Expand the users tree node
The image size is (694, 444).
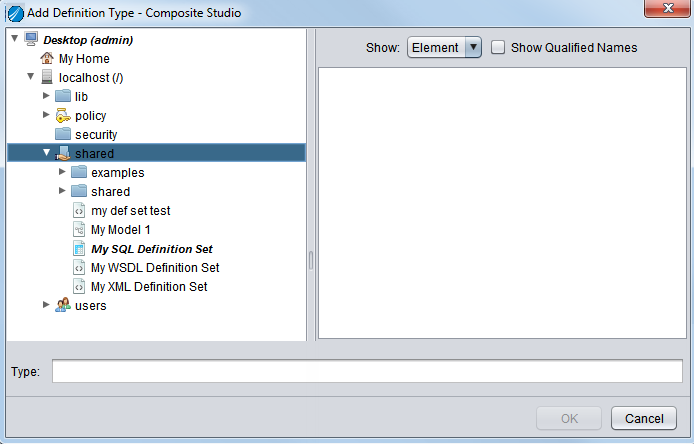click(46, 306)
